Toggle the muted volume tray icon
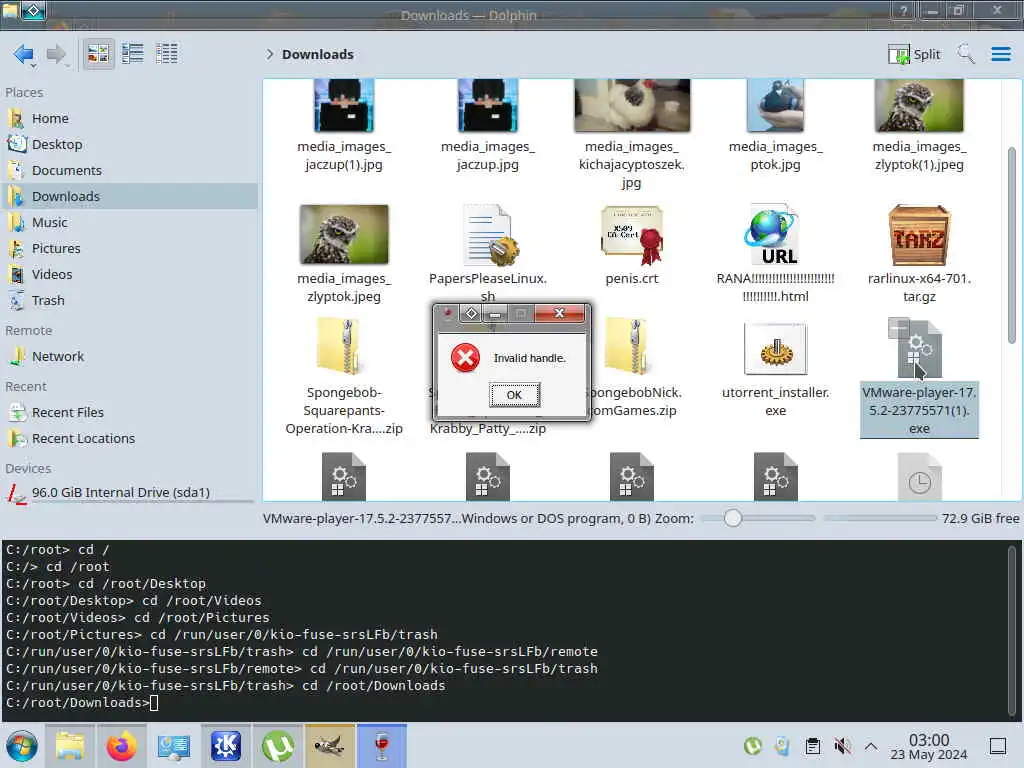Screen dimensions: 1024x768 [x=842, y=746]
